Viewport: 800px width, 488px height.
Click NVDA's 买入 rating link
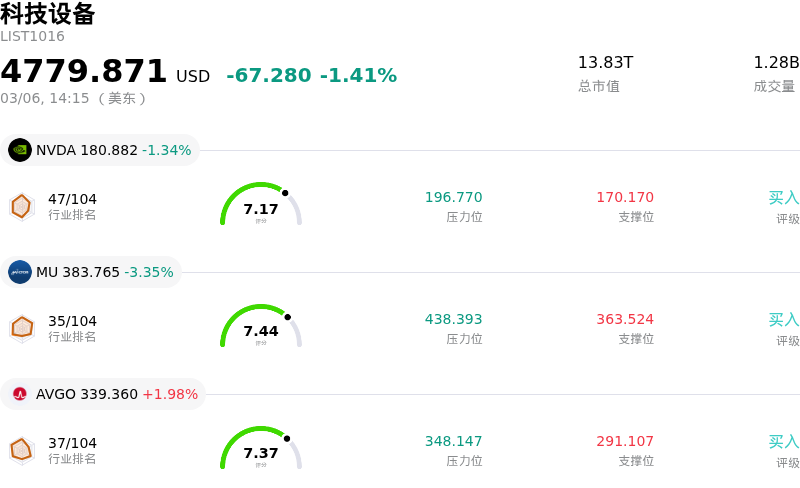(x=783, y=198)
